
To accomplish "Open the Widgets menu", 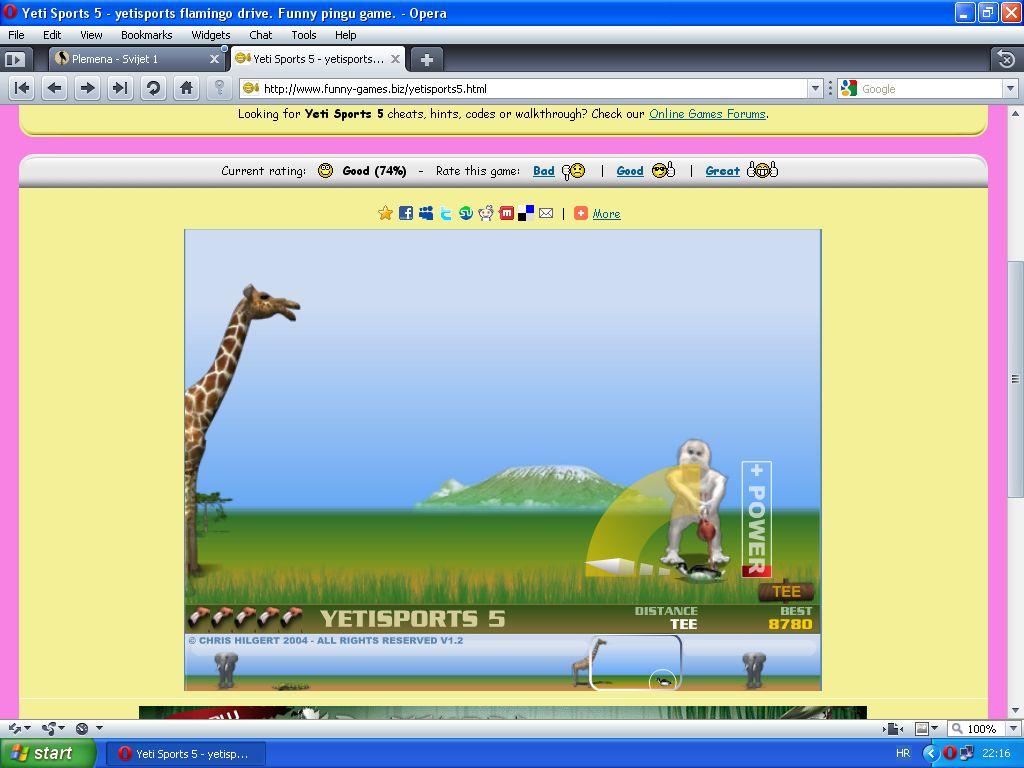I will point(210,35).
